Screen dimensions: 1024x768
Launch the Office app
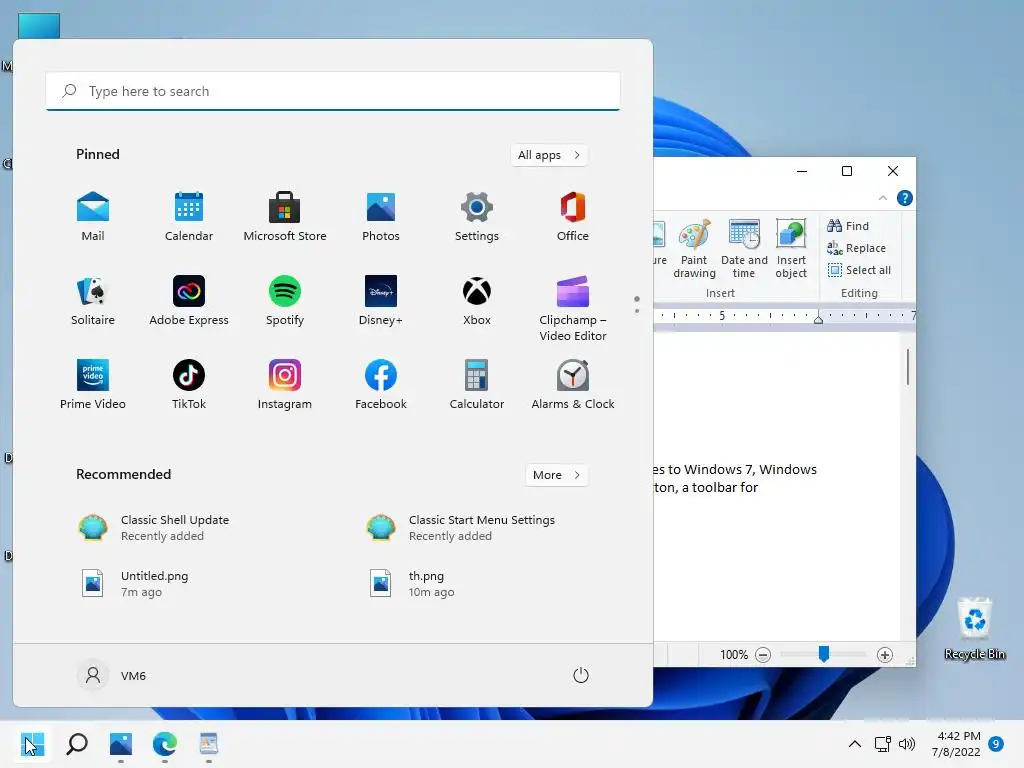[573, 216]
